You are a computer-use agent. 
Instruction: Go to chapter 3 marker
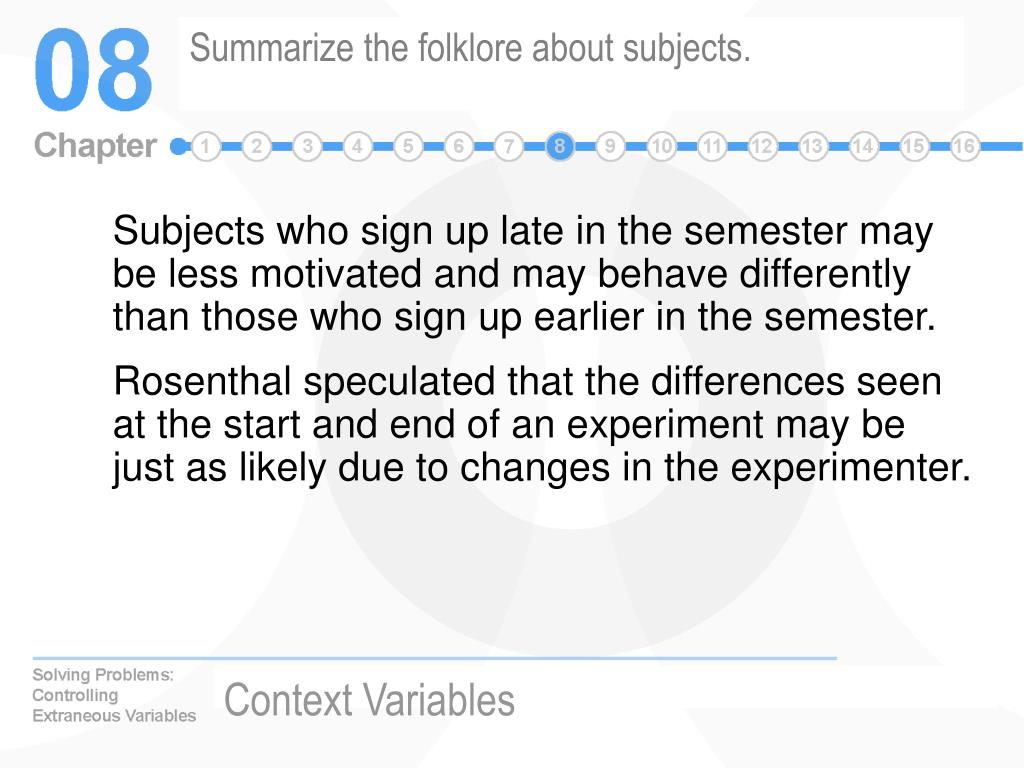(x=307, y=146)
